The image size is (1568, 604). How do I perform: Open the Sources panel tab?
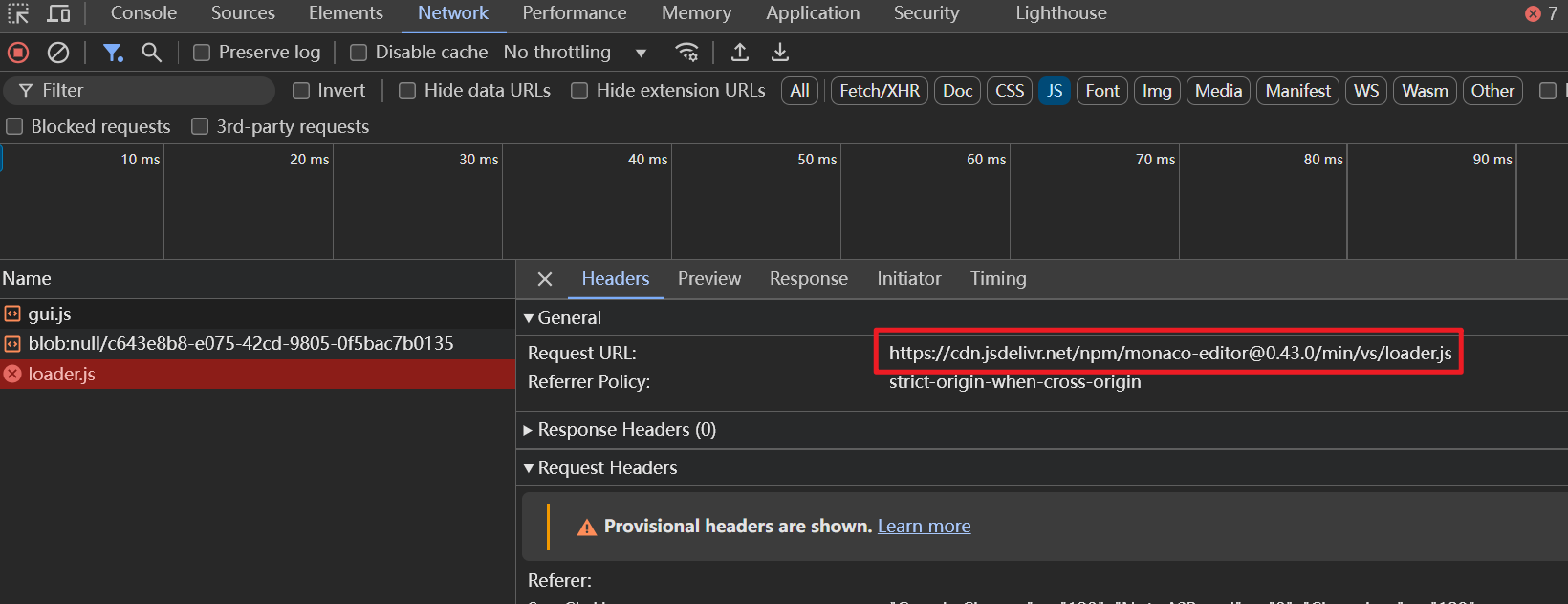click(243, 13)
